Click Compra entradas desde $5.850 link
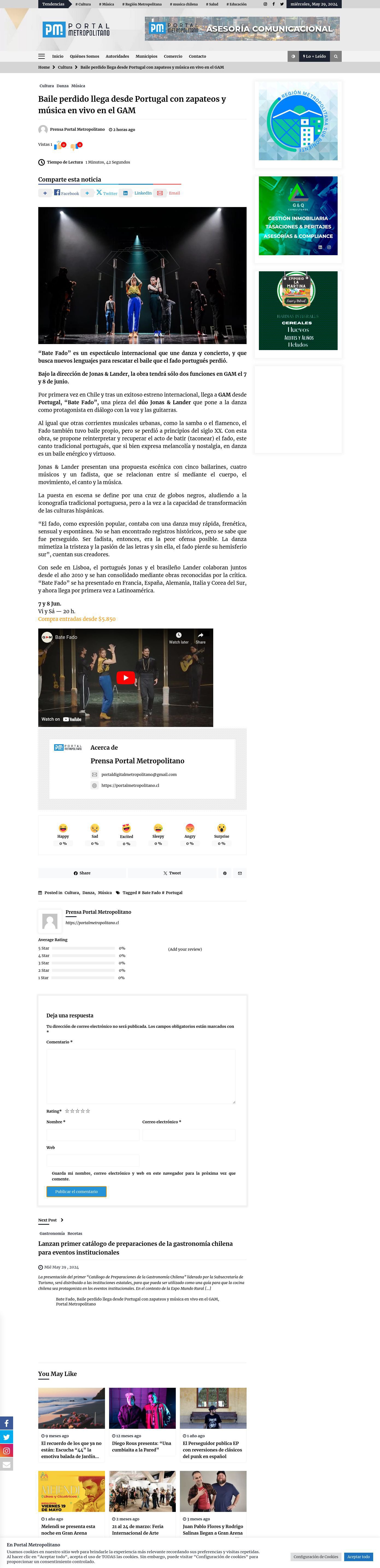This screenshot has height=1568, width=380. click(77, 619)
